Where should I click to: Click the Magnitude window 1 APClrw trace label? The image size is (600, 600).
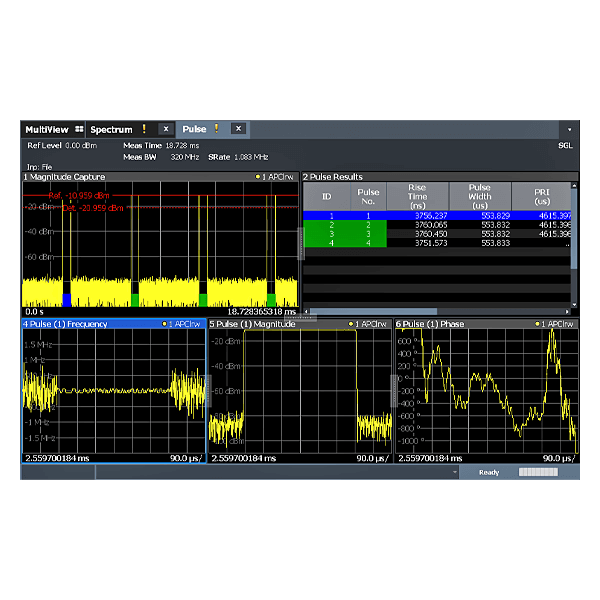point(368,324)
